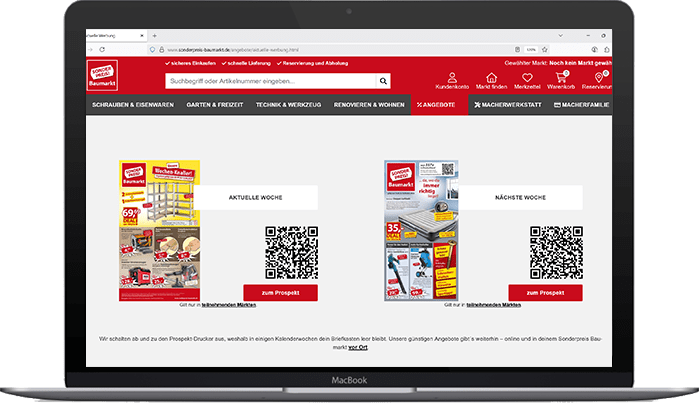Click the 120% zoom level indicator

531,50
